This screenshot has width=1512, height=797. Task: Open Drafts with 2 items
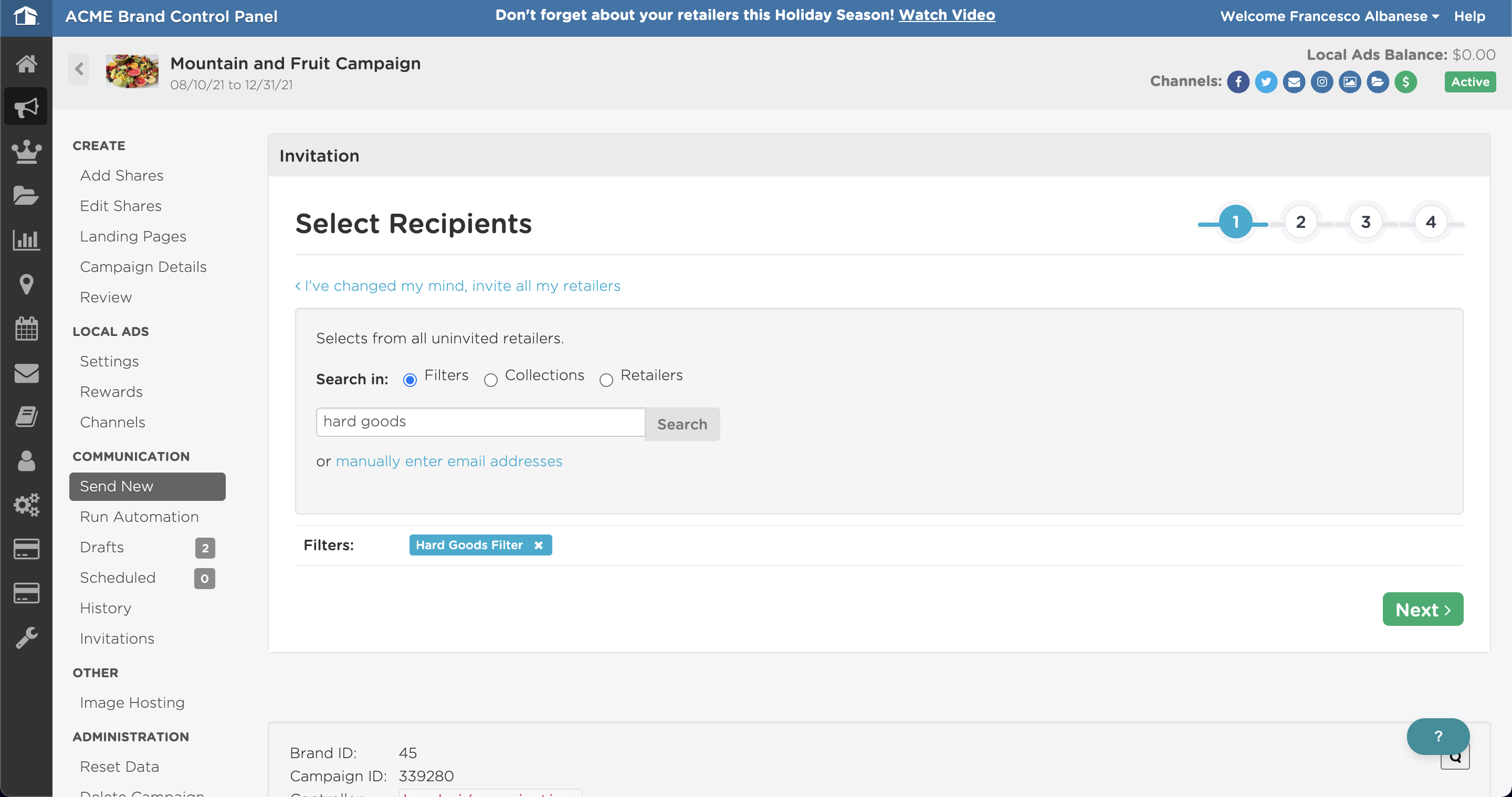tap(148, 548)
